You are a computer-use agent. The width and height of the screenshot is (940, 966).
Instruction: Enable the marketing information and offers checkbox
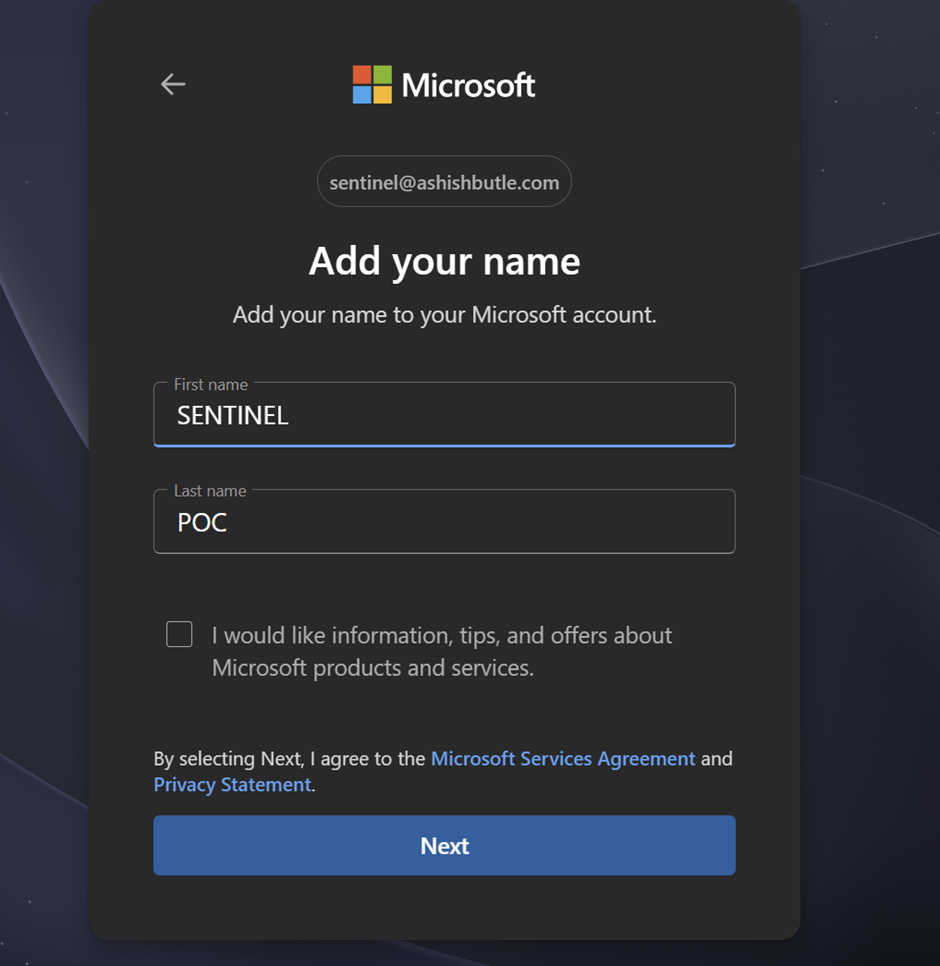pos(179,634)
